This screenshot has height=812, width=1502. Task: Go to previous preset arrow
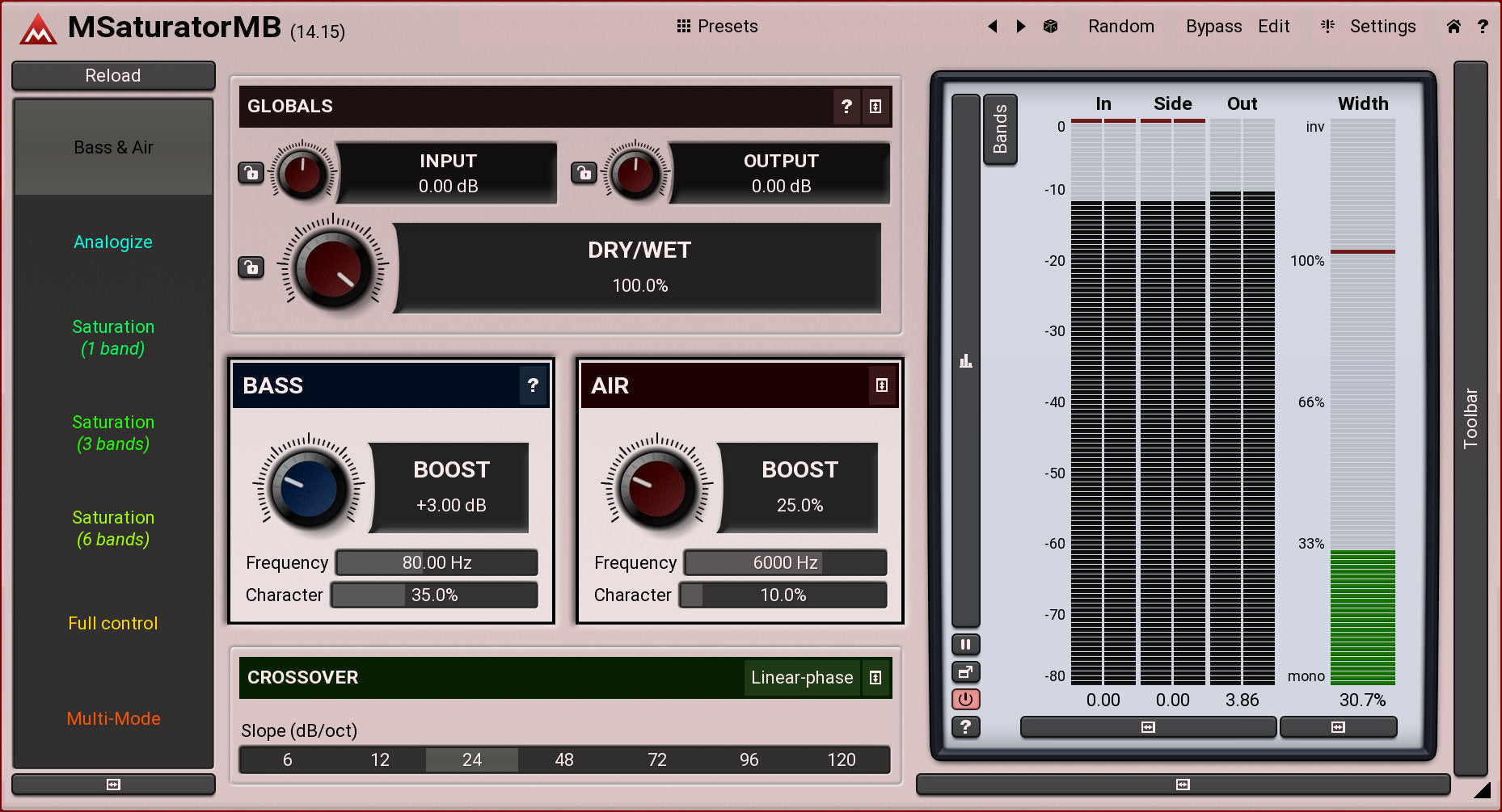click(x=993, y=27)
